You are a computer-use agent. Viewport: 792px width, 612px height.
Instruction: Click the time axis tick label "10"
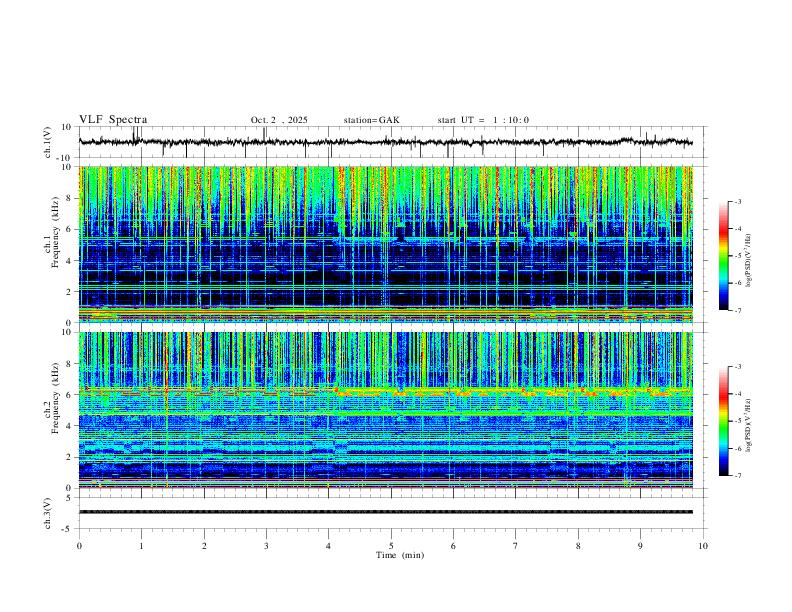703,546
